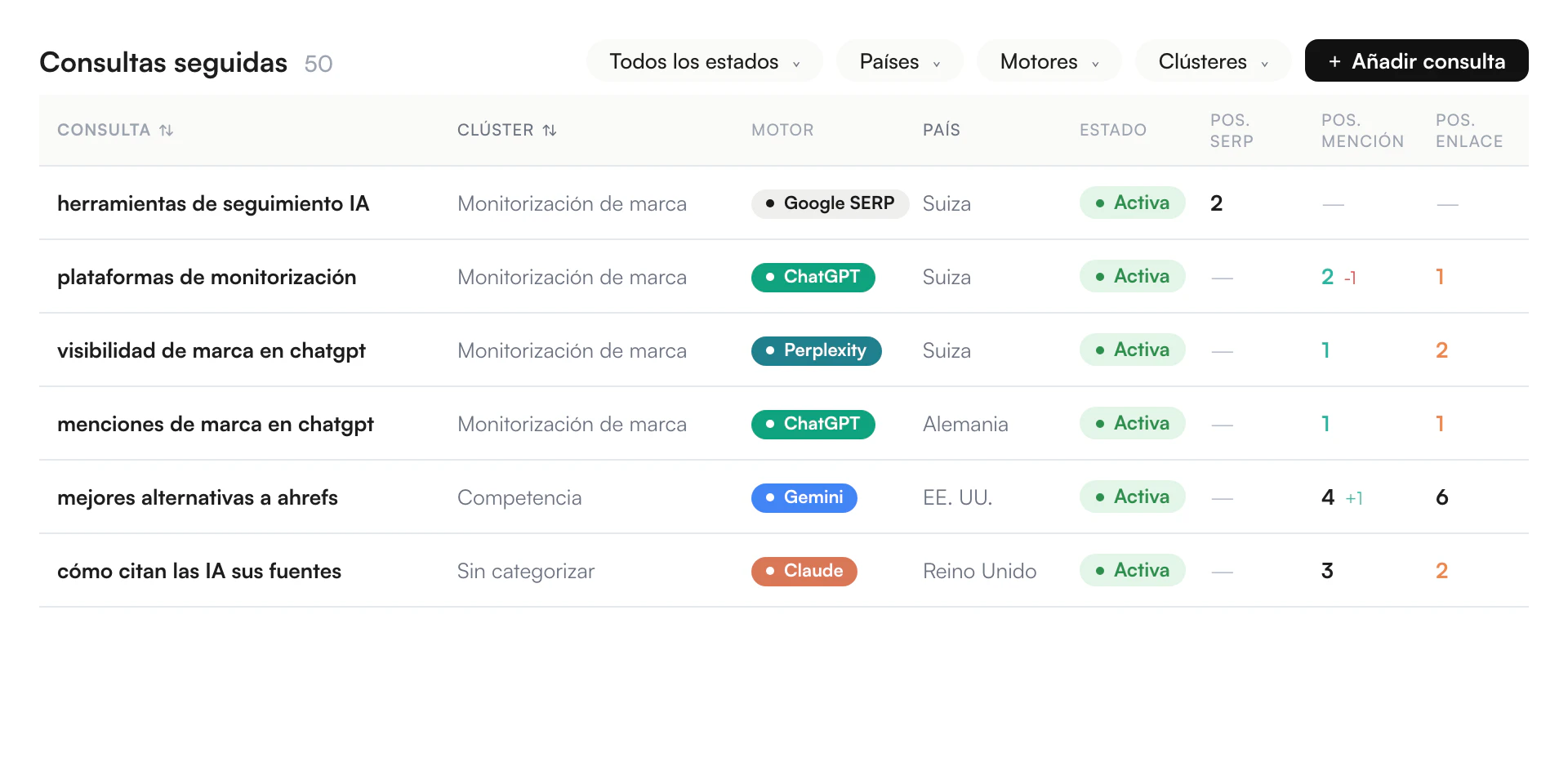The image size is (1568, 784).
Task: Click the ESTADO column header
Action: (x=1113, y=131)
